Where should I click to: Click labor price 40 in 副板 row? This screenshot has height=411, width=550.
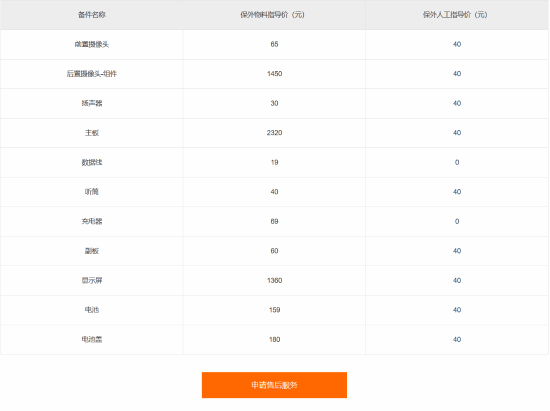(x=457, y=251)
